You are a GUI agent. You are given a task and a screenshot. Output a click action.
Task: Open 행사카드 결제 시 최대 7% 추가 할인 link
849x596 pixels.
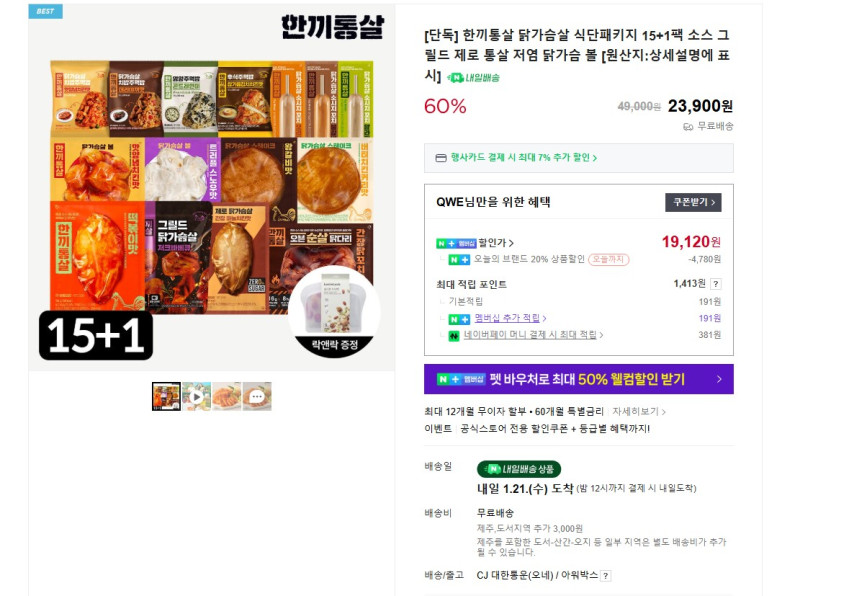coord(524,158)
